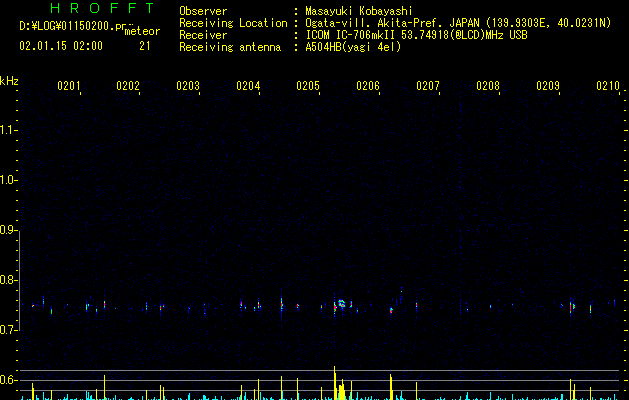This screenshot has height=400, width=629.
Task: Click the date 02.01.15 02:00
Action: (61, 46)
